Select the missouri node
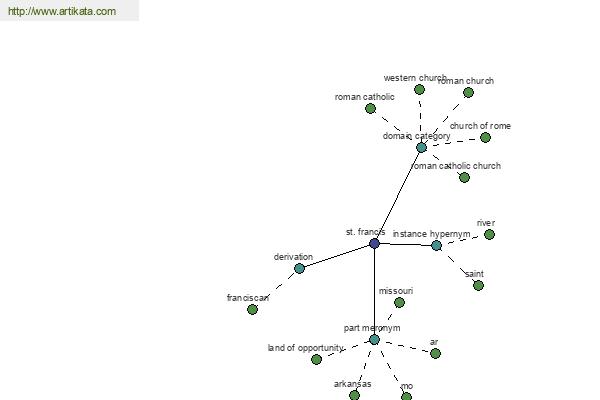Image resolution: width=600 pixels, height=400 pixels. pyautogui.click(x=399, y=303)
